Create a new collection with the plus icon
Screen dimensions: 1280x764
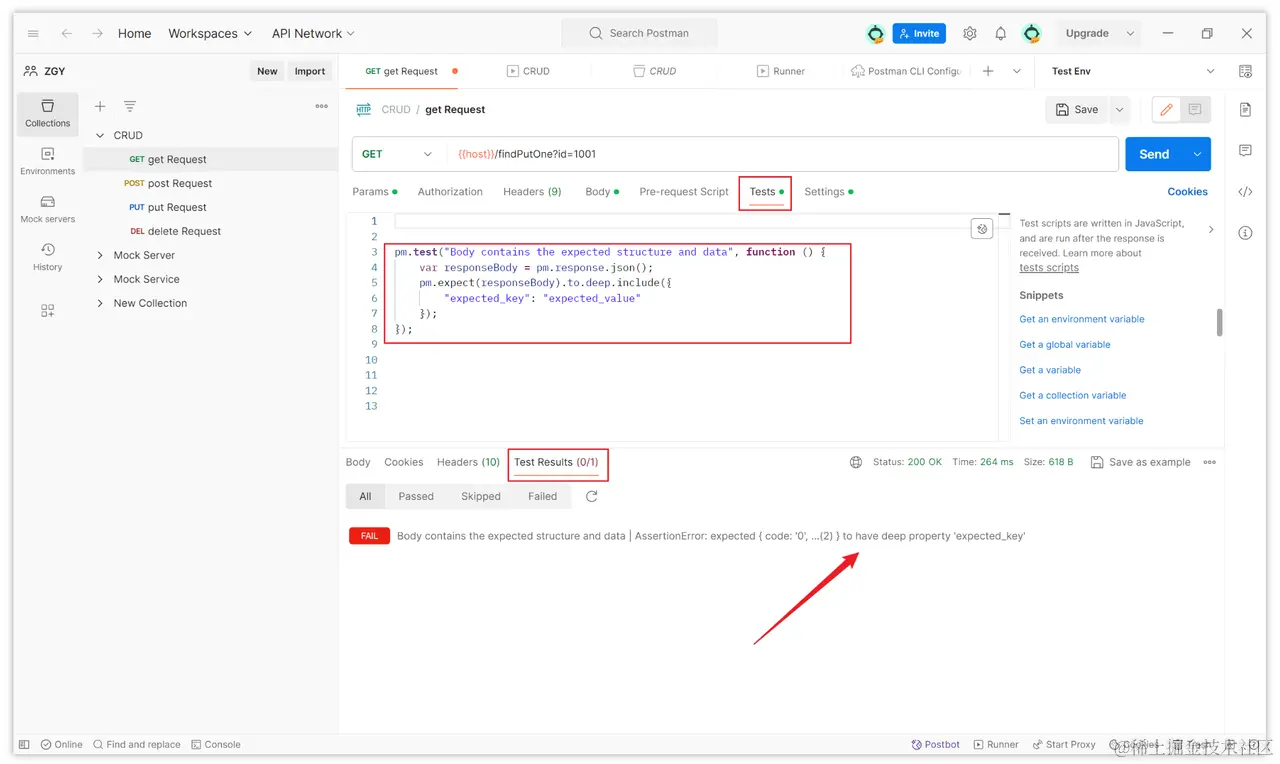tap(100, 106)
